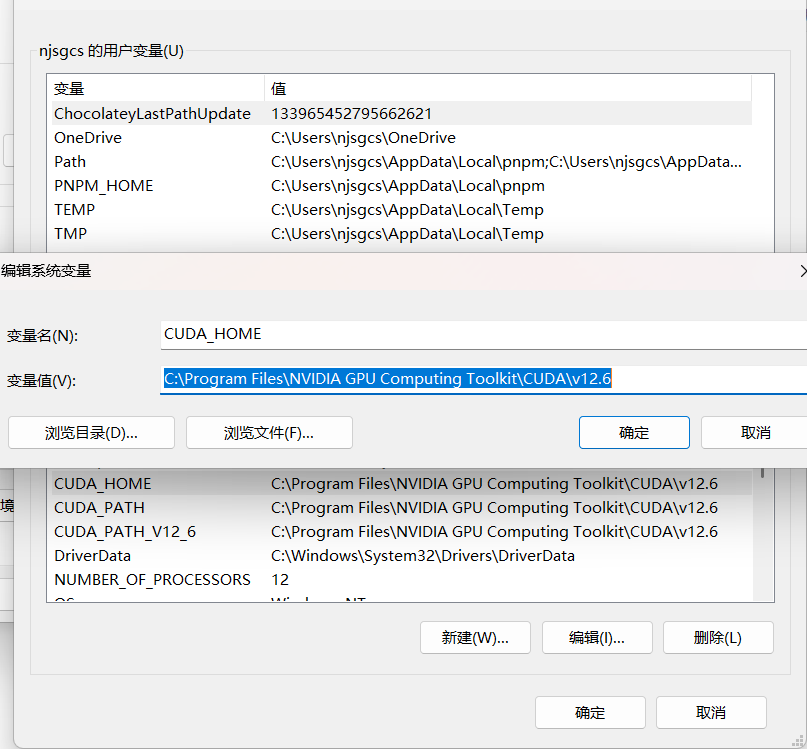Click the value 12 for NUMBER_OF_PROCESSORS
807x749 pixels.
(280, 580)
